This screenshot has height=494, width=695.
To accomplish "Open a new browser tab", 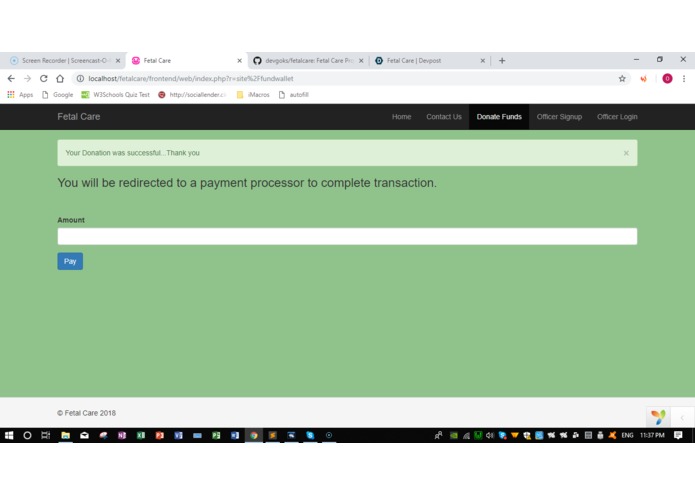I will pyautogui.click(x=502, y=61).
